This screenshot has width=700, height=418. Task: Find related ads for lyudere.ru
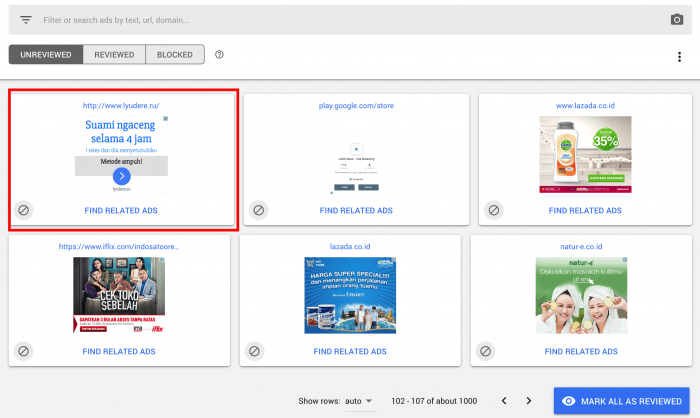[x=121, y=210]
